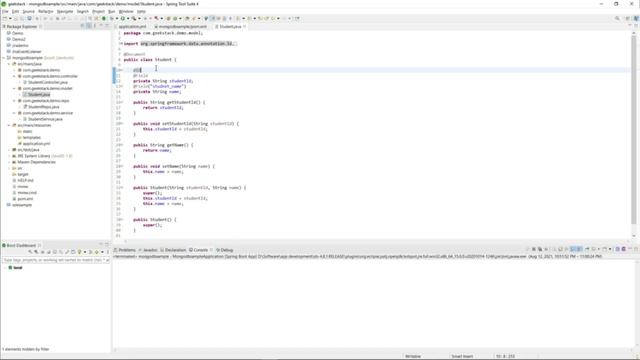Viewport: 640px width, 360px height.
Task: Expand the Maven Dependencies node
Action: [x=9, y=162]
